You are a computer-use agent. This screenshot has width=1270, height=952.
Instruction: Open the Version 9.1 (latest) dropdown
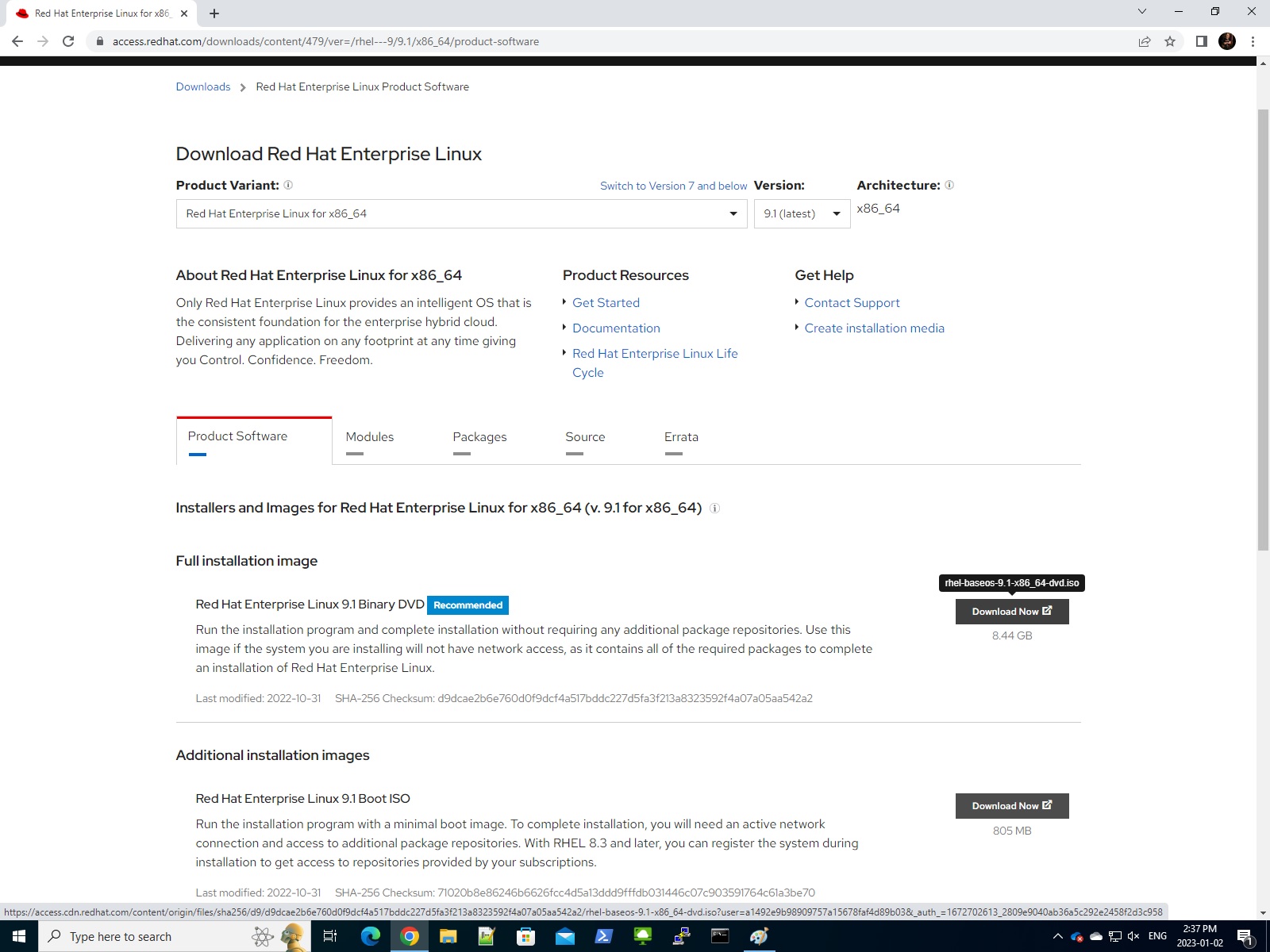click(x=802, y=213)
